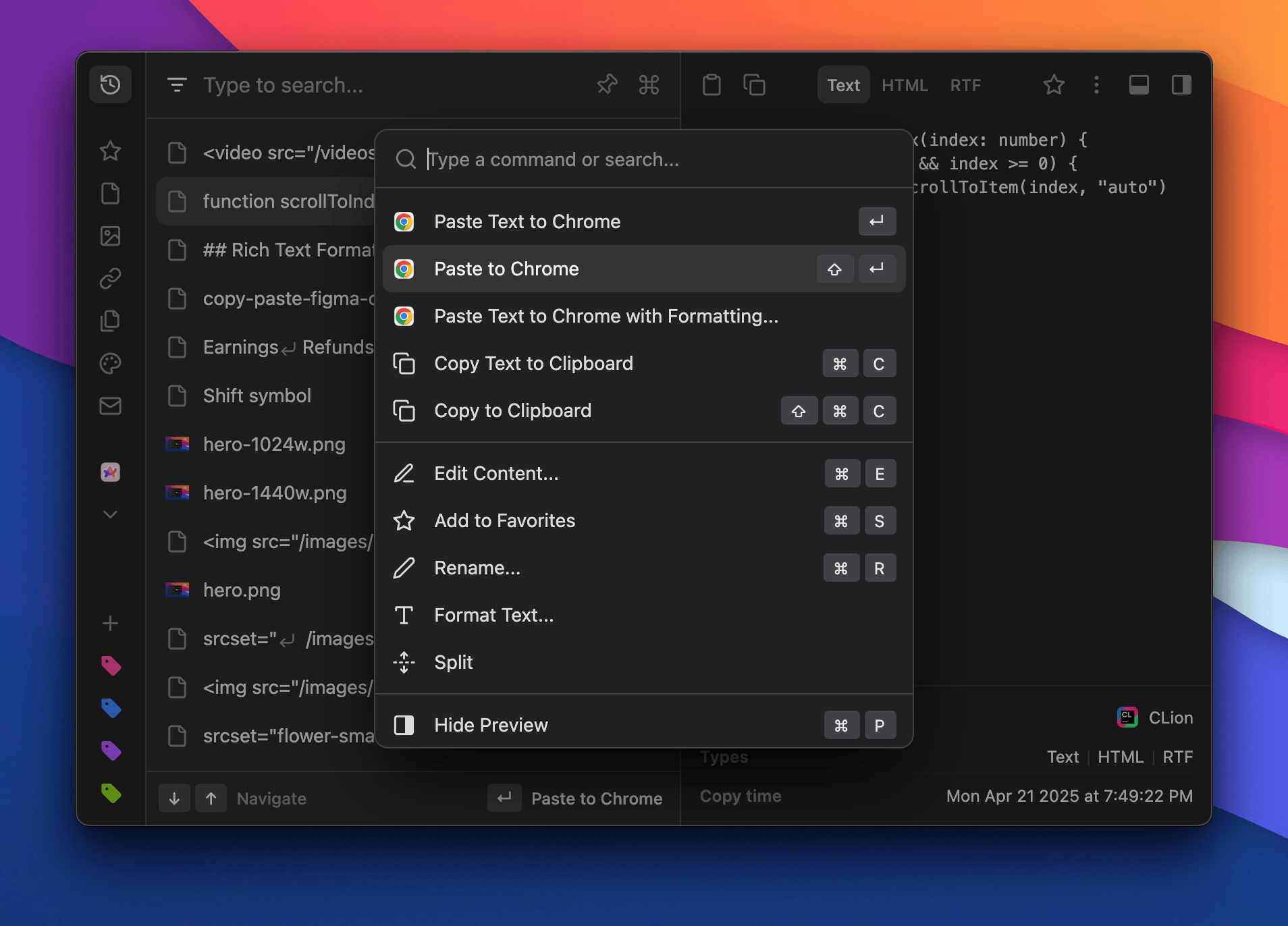The width and height of the screenshot is (1288, 926).
Task: Switch to the HTML preview tab
Action: [905, 85]
